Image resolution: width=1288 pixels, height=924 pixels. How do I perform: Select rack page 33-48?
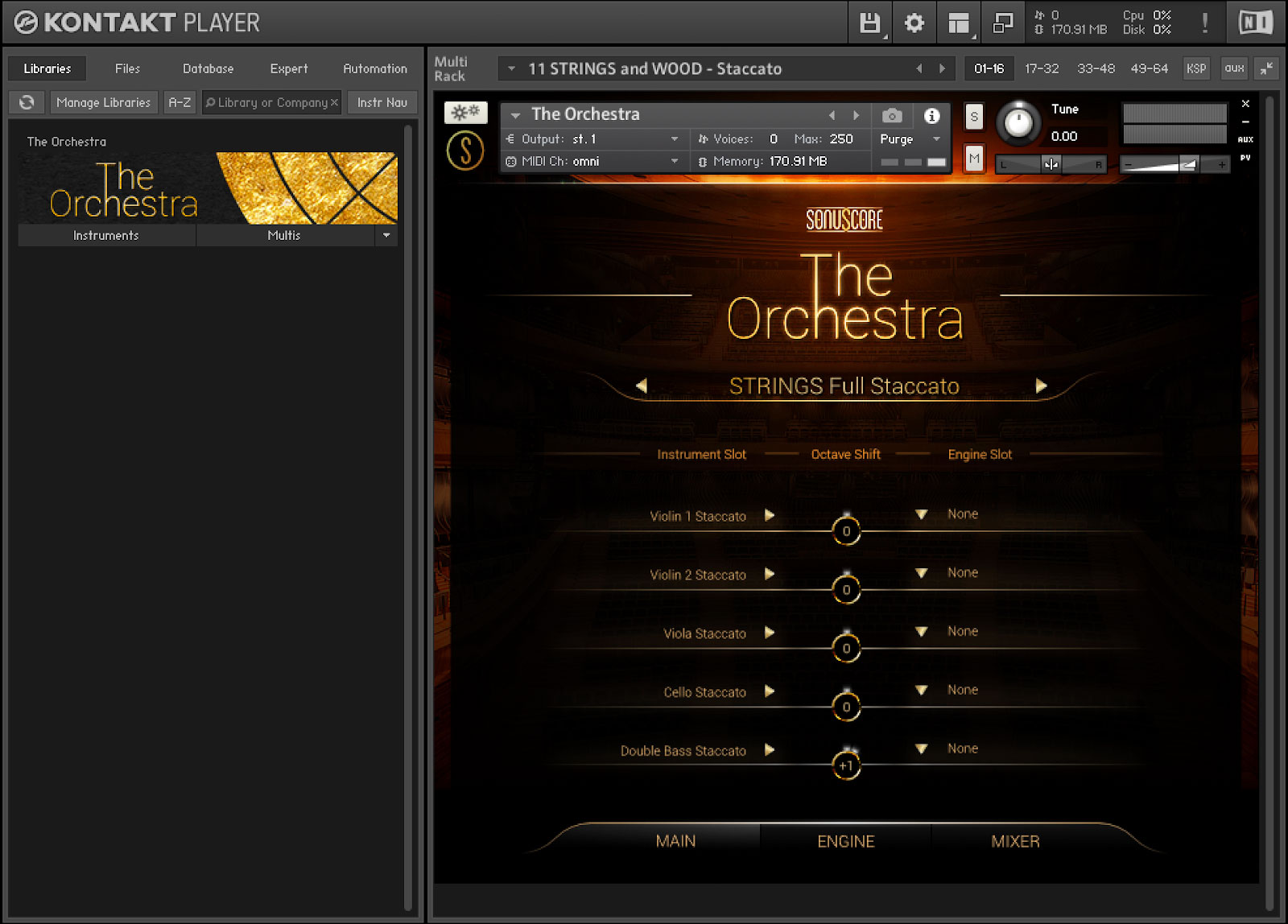pos(1096,68)
